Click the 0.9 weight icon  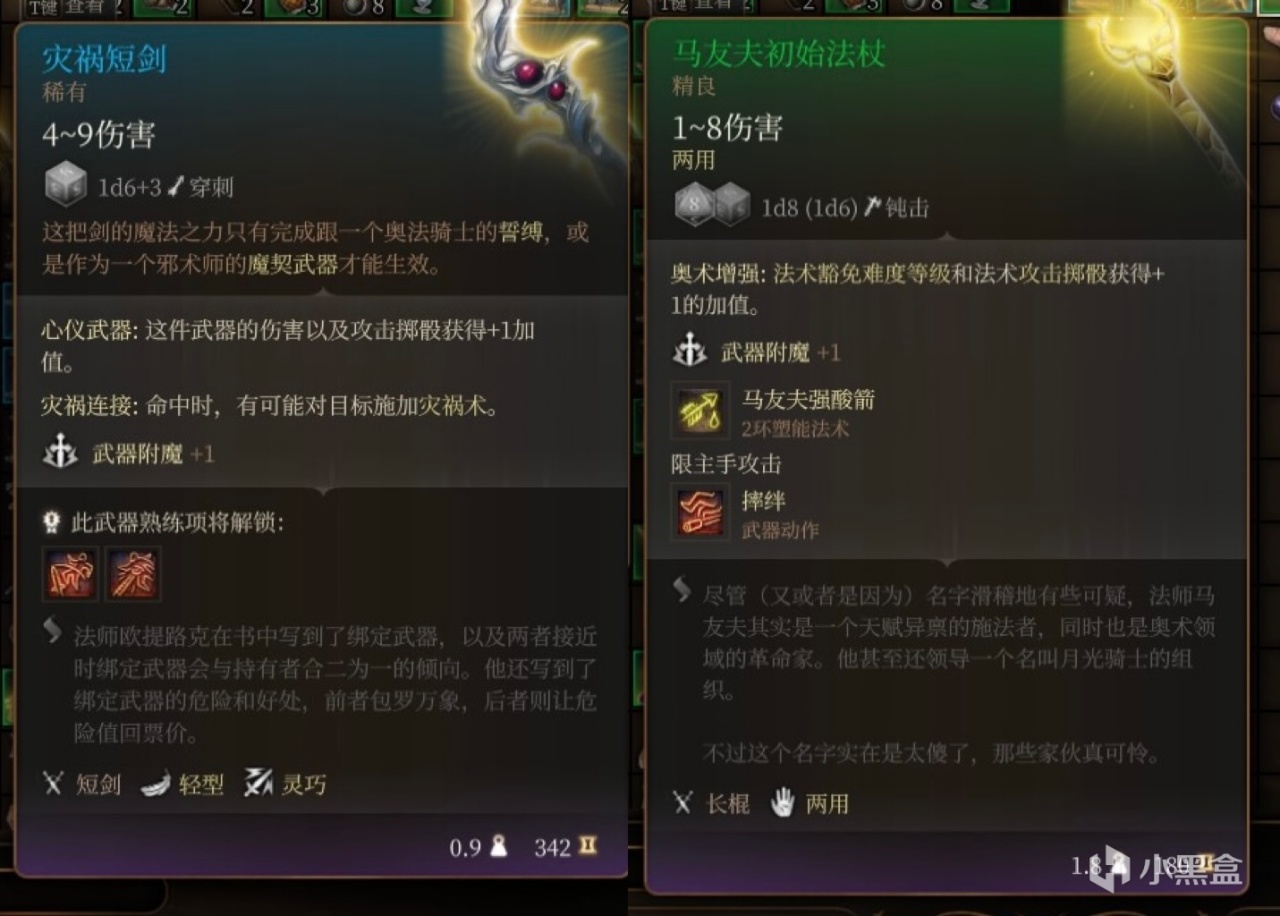coord(498,847)
